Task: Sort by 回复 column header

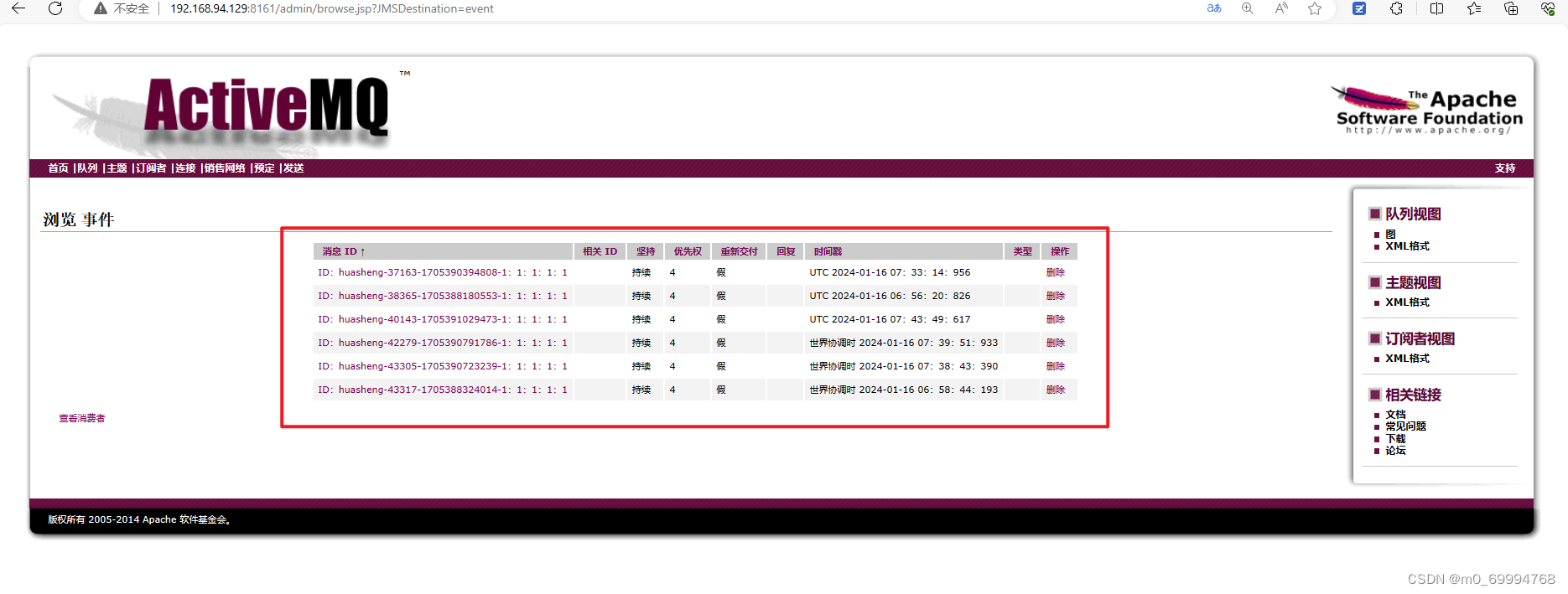Action: click(x=786, y=251)
